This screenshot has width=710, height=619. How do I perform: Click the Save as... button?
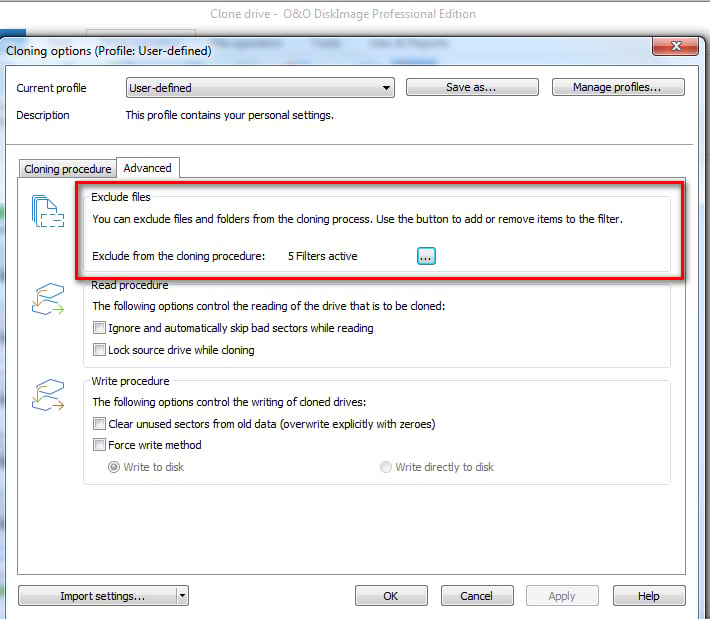pos(472,87)
